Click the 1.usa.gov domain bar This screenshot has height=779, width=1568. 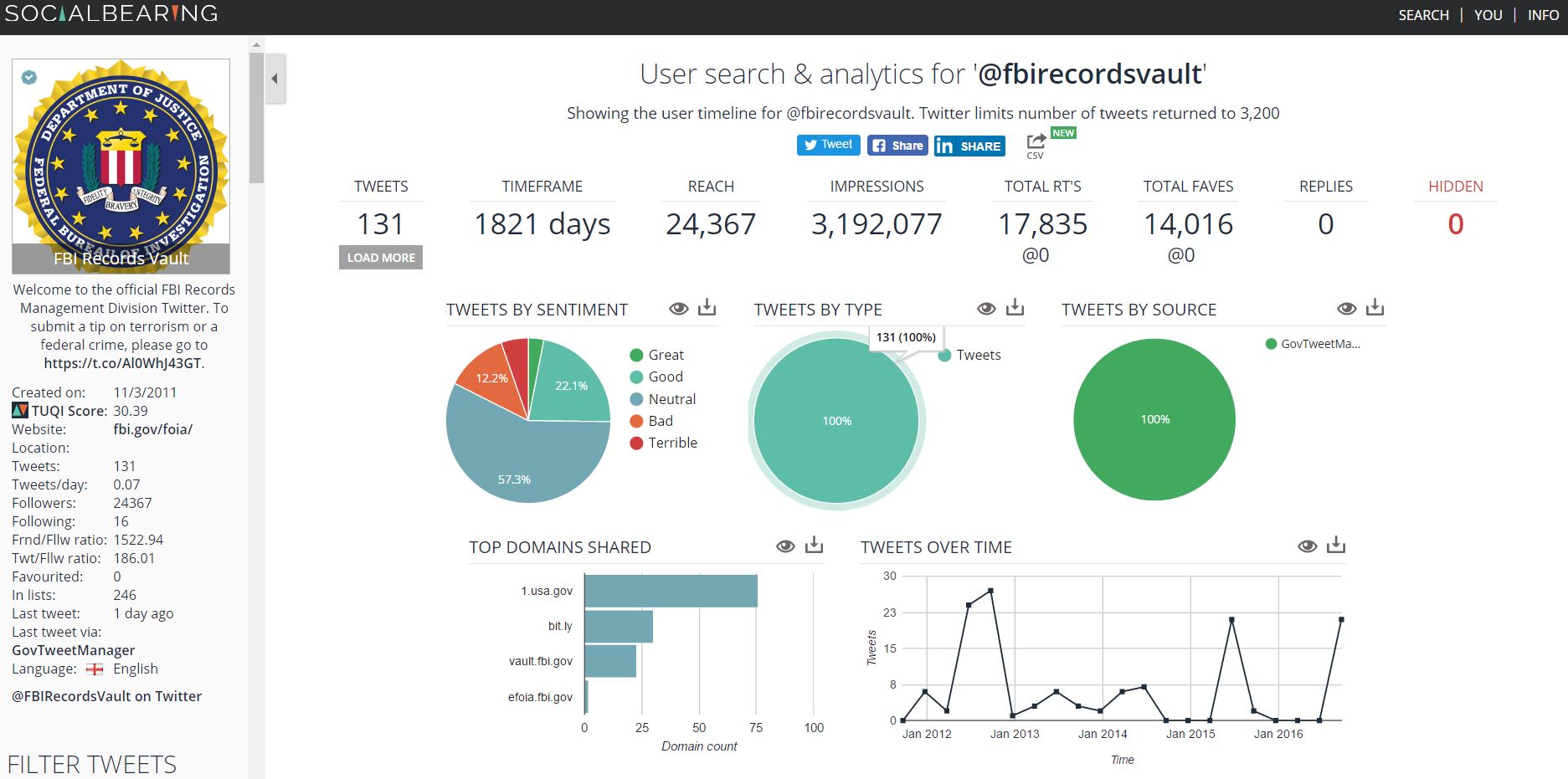pyautogui.click(x=671, y=591)
